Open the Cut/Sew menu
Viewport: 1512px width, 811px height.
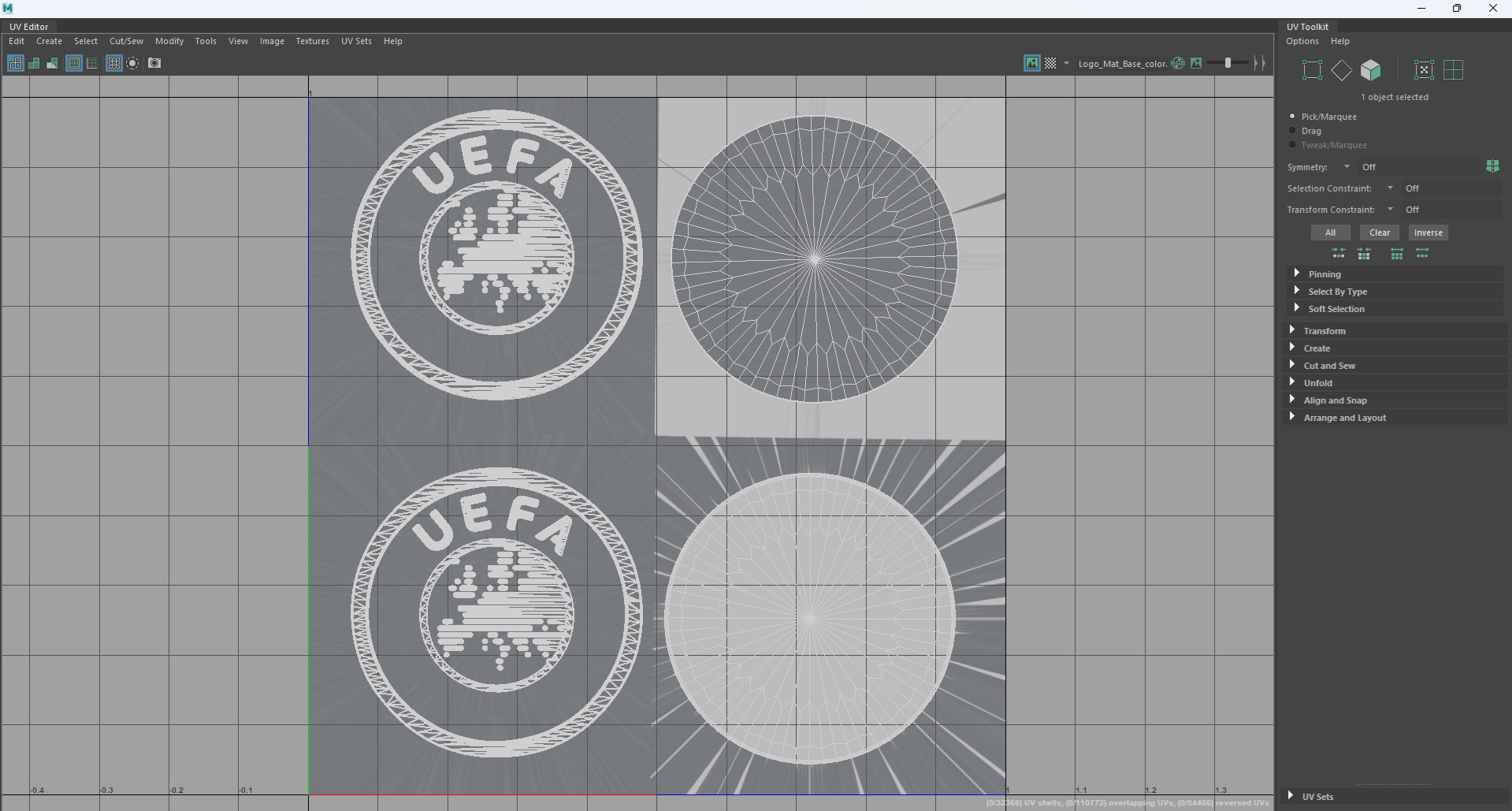(126, 41)
